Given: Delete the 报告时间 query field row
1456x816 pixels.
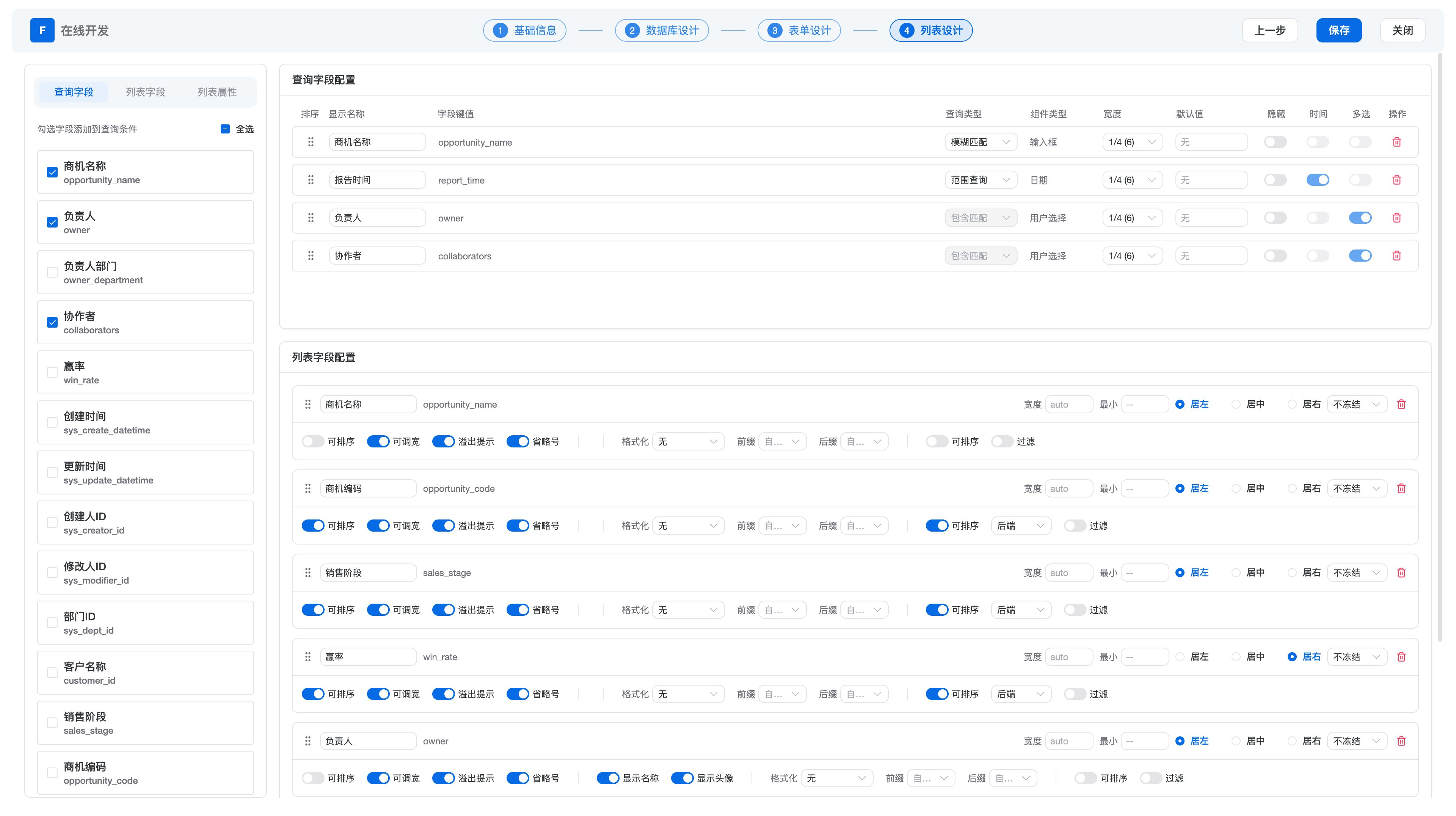Looking at the screenshot, I should coord(1396,180).
